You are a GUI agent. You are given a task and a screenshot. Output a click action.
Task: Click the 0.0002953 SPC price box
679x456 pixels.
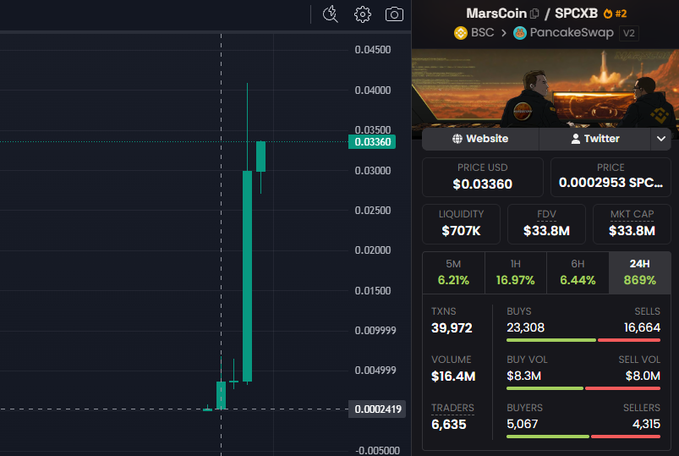611,177
